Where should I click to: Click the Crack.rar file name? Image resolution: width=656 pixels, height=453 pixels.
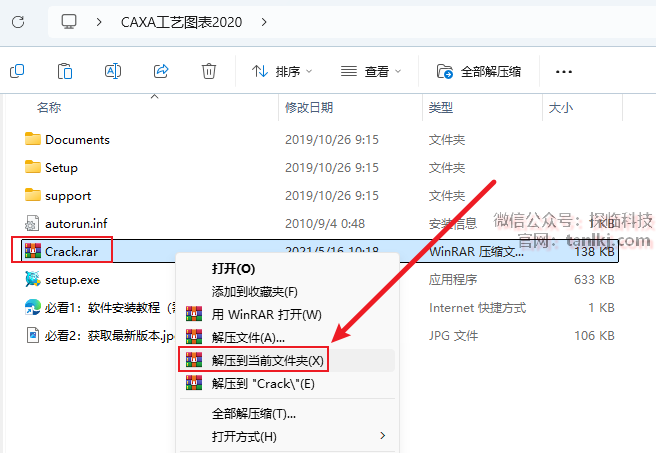pyautogui.click(x=72, y=252)
